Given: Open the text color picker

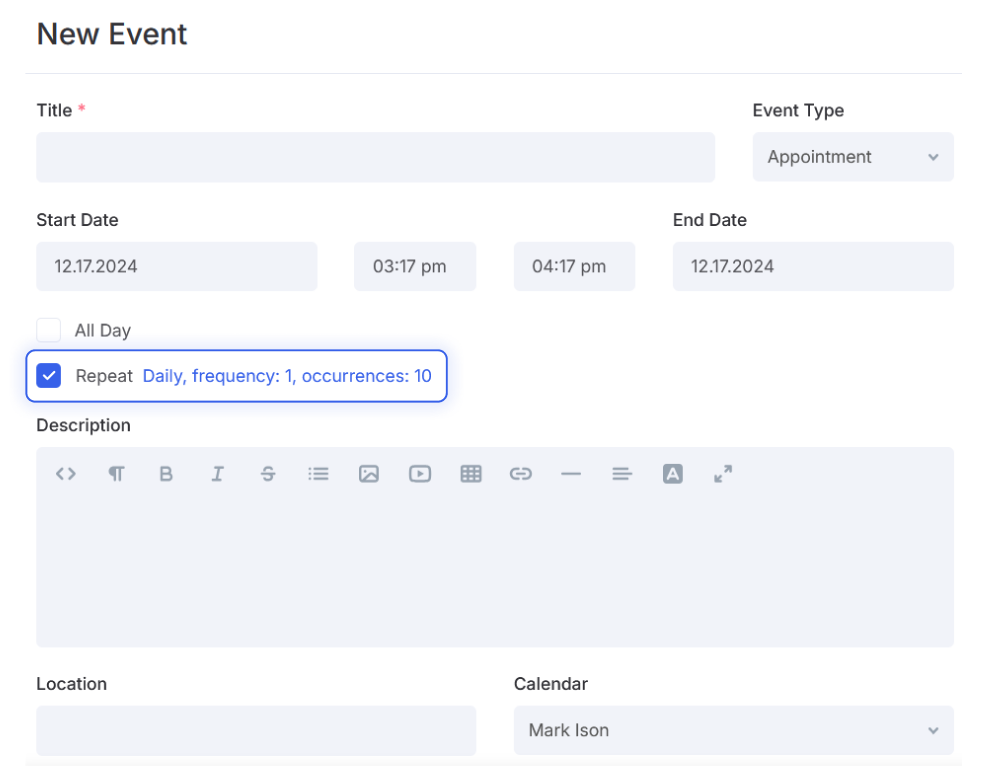Looking at the screenshot, I should point(673,474).
